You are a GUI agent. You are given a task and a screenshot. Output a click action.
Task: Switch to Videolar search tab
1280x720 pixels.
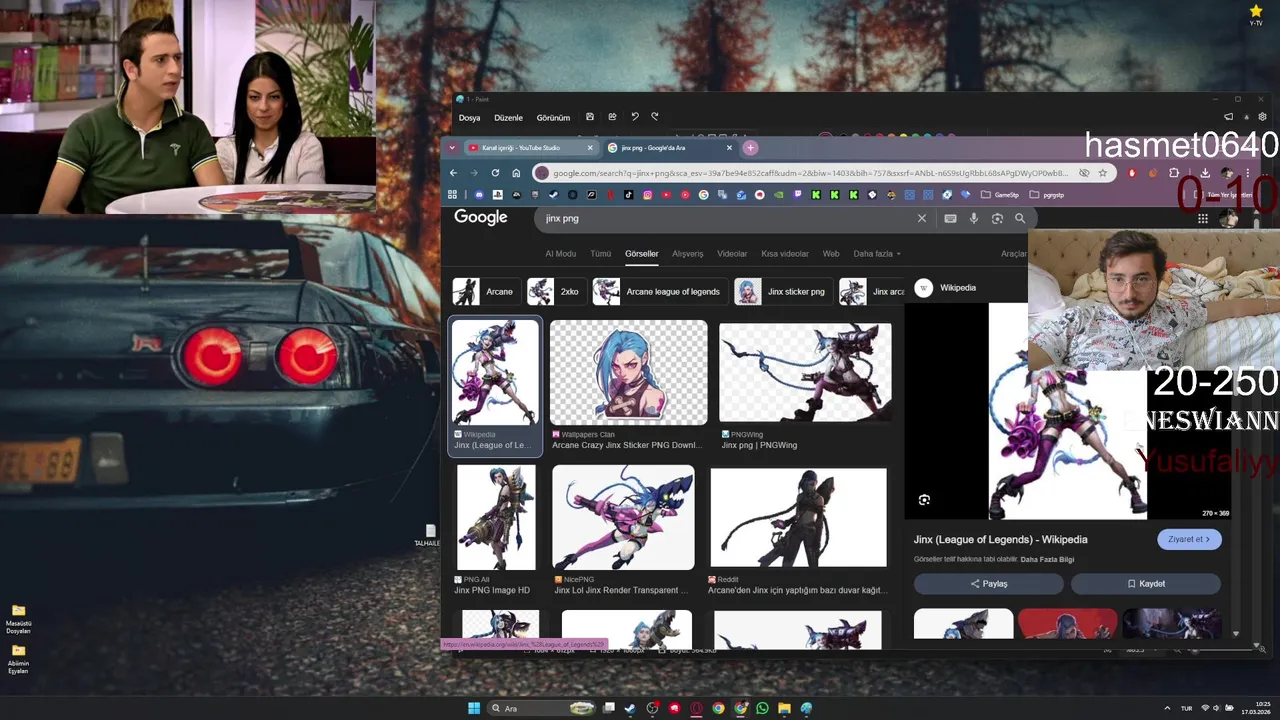point(732,254)
